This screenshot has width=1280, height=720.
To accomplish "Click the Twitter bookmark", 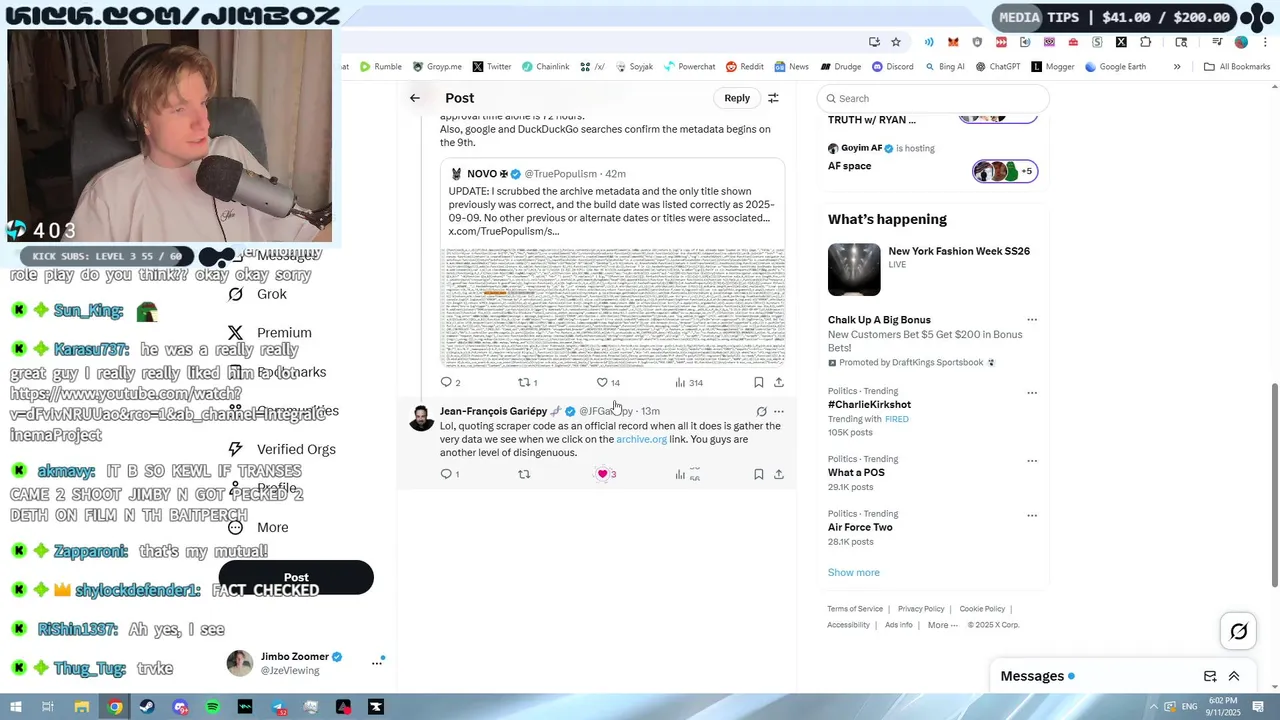I will coord(491,67).
